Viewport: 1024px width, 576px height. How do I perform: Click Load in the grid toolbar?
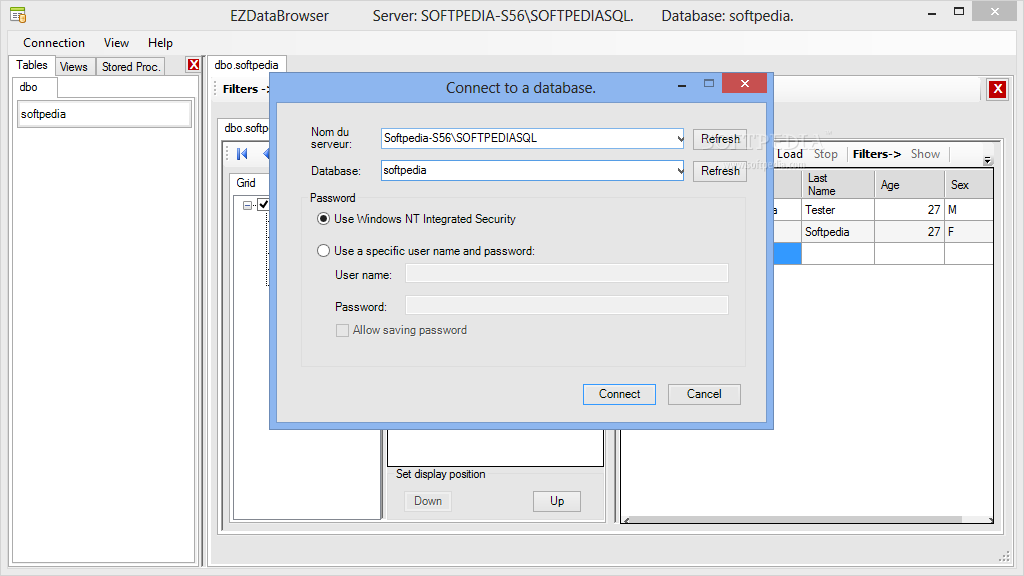click(x=790, y=154)
